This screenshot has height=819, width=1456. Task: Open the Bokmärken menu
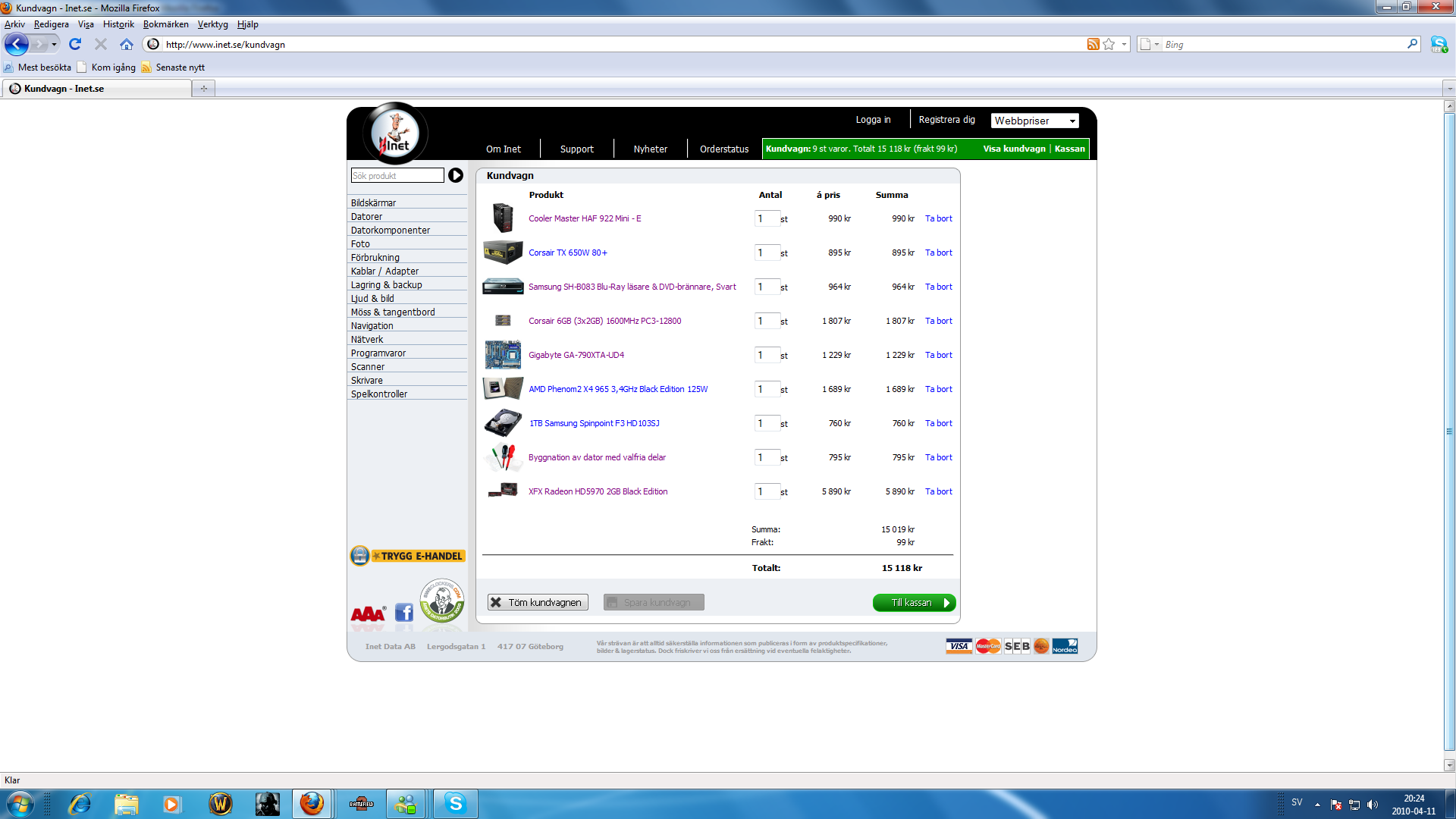pos(165,24)
